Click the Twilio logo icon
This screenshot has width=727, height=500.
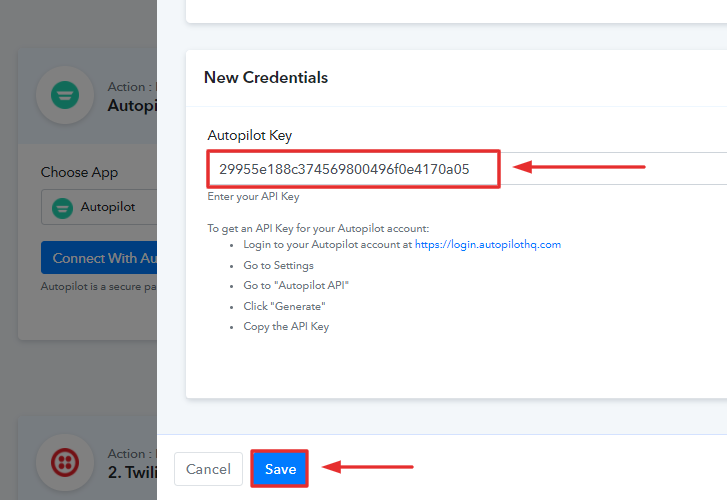(x=65, y=462)
